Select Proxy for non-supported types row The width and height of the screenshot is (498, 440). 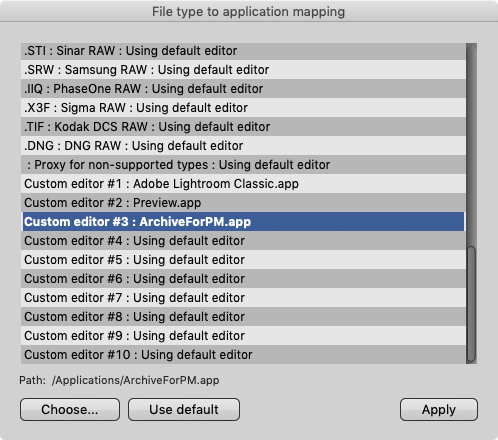pos(243,165)
